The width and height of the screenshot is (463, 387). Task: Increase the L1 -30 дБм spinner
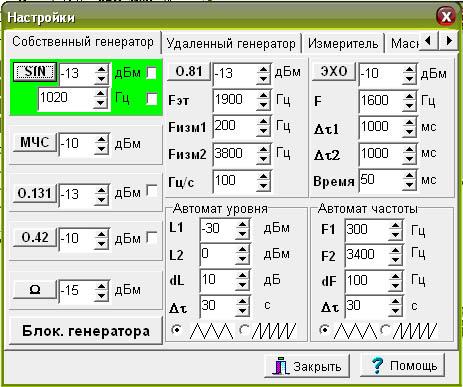242,224
